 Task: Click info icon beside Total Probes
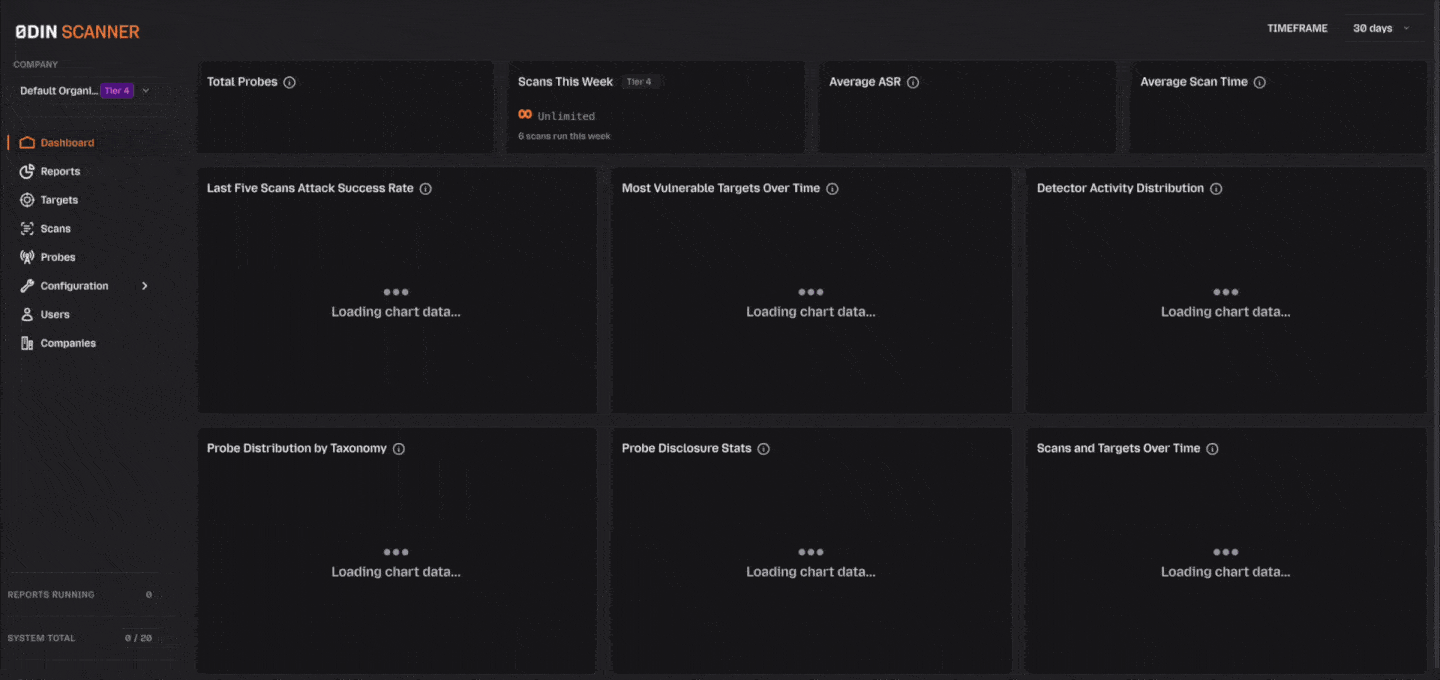point(290,82)
